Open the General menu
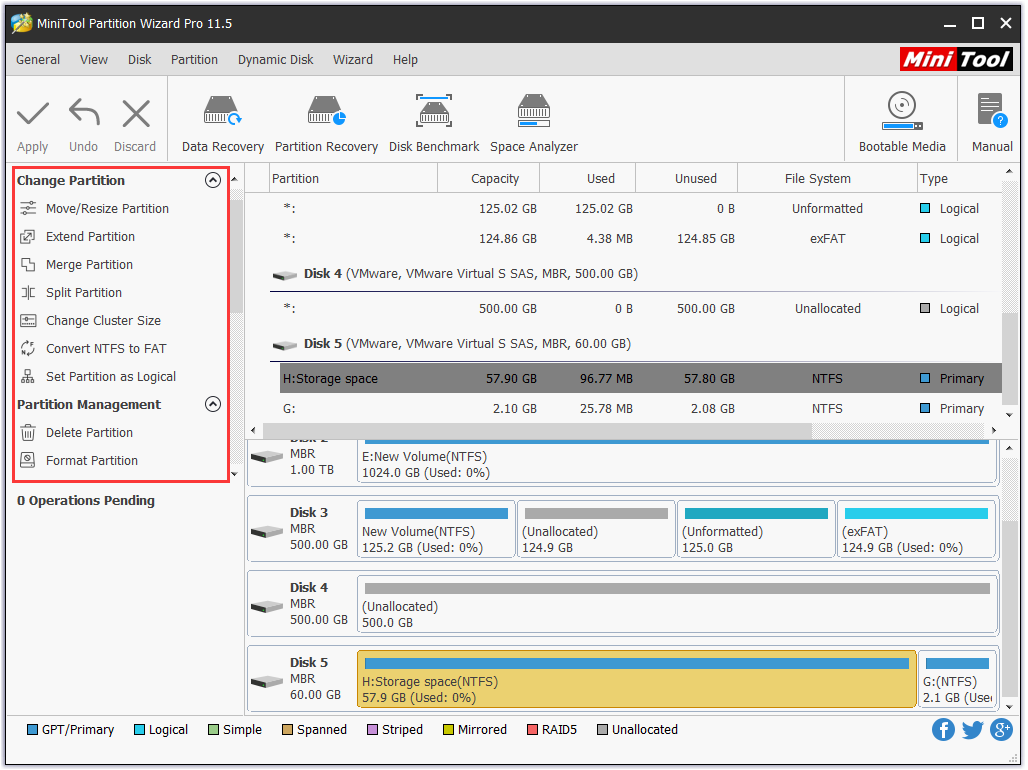This screenshot has width=1028, height=770. click(38, 60)
